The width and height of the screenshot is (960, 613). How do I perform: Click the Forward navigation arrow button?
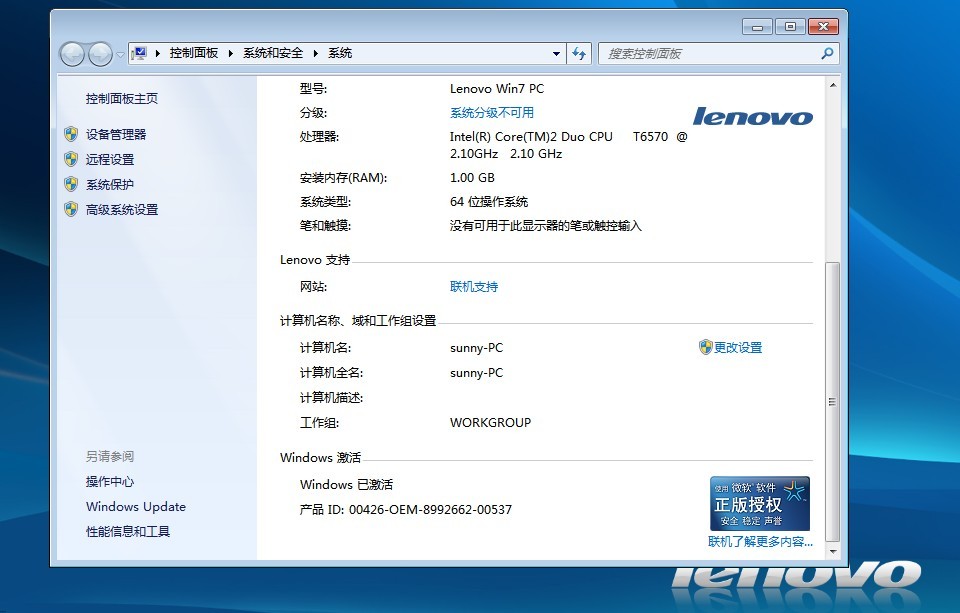pos(100,54)
